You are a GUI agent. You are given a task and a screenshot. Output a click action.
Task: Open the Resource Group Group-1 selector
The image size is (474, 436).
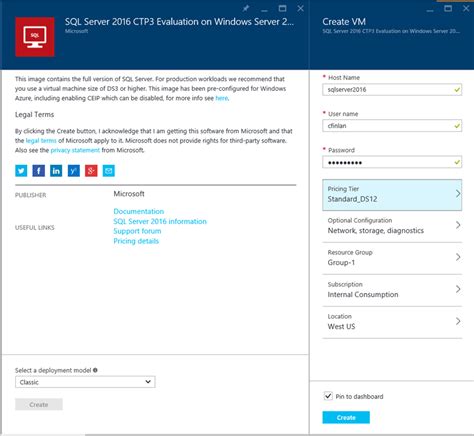pos(392,258)
